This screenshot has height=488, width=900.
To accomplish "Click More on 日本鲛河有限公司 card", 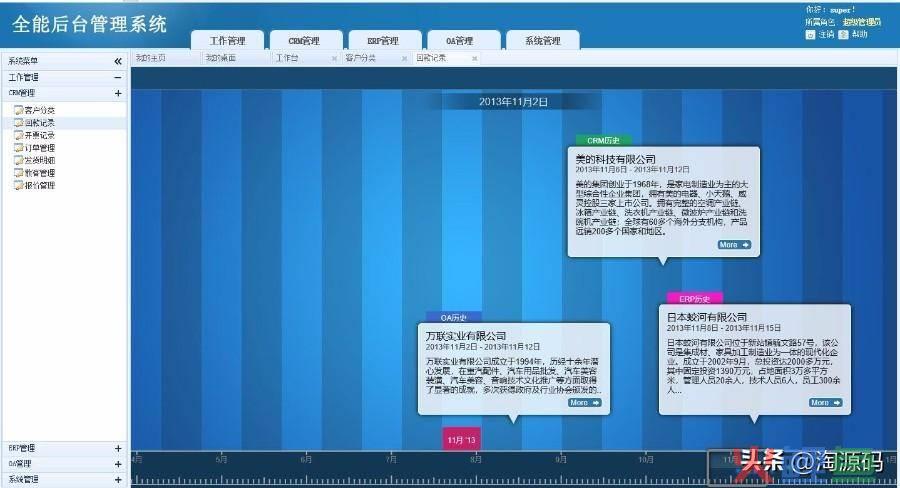I will [x=825, y=403].
